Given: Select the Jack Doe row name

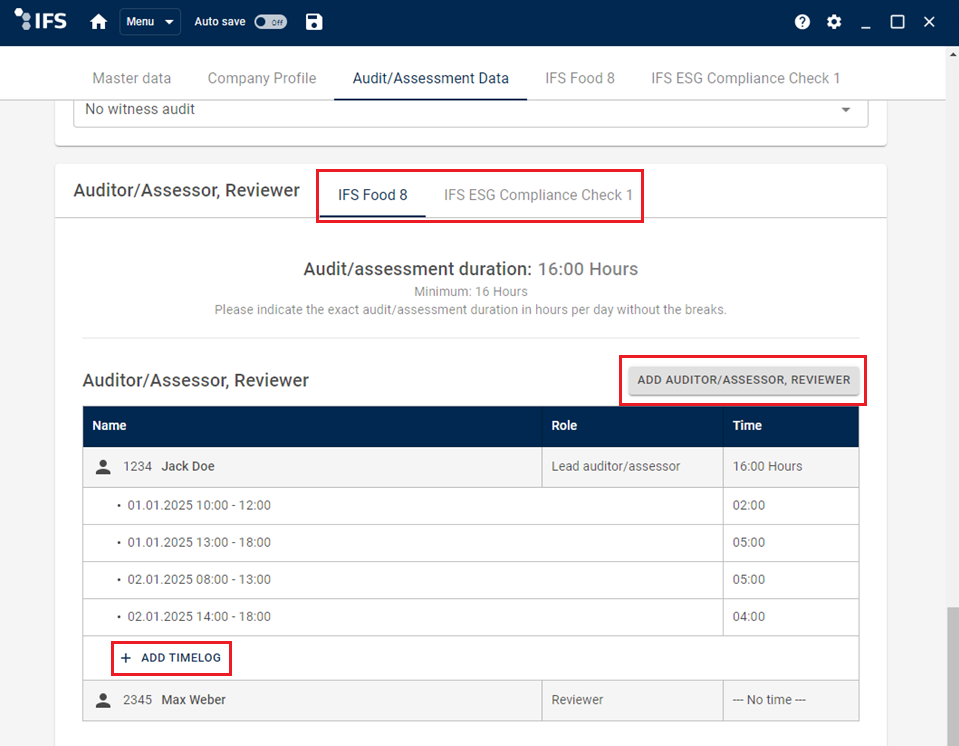Looking at the screenshot, I should pos(188,467).
